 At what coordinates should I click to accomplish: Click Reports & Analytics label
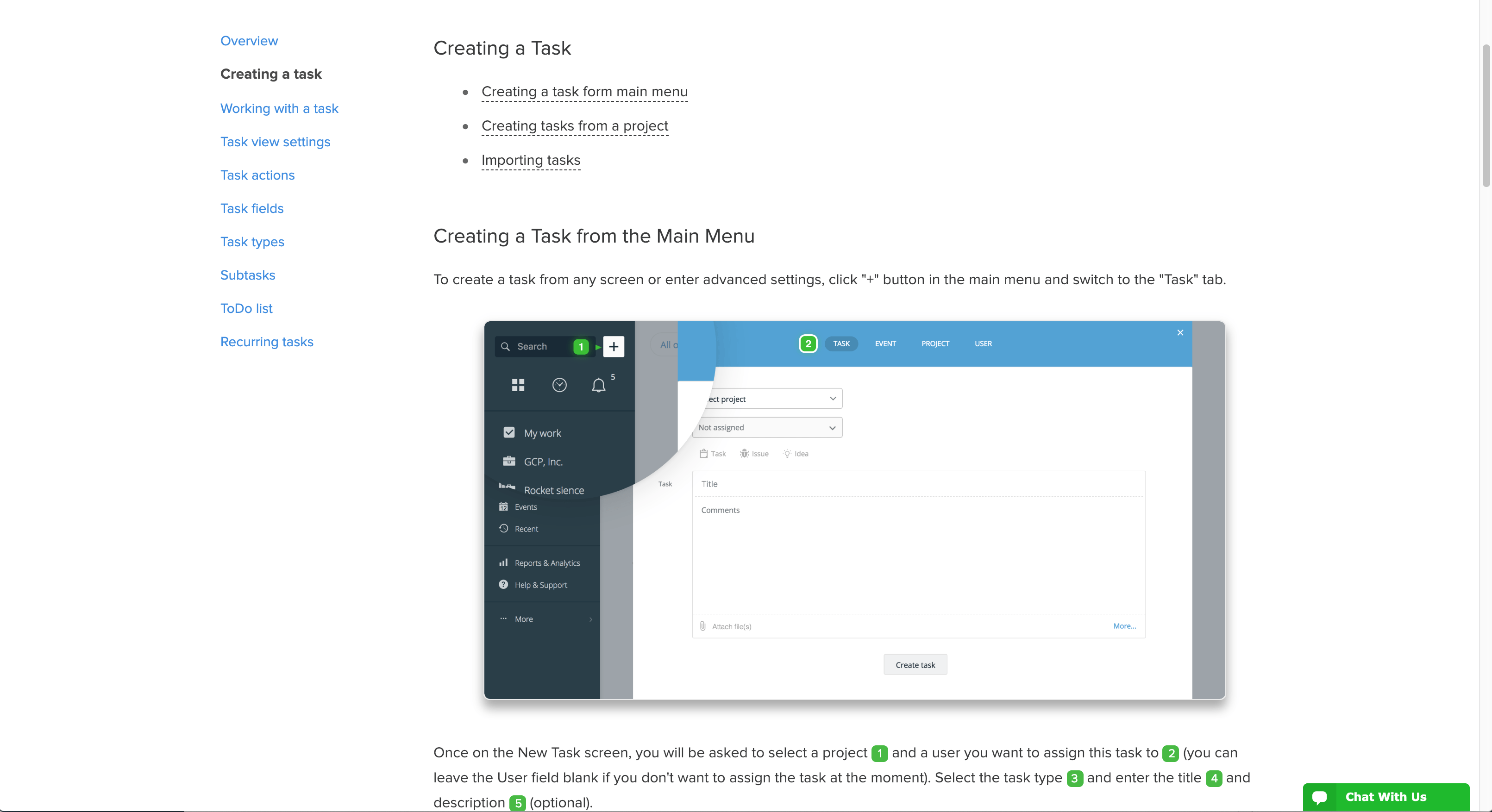pos(547,563)
